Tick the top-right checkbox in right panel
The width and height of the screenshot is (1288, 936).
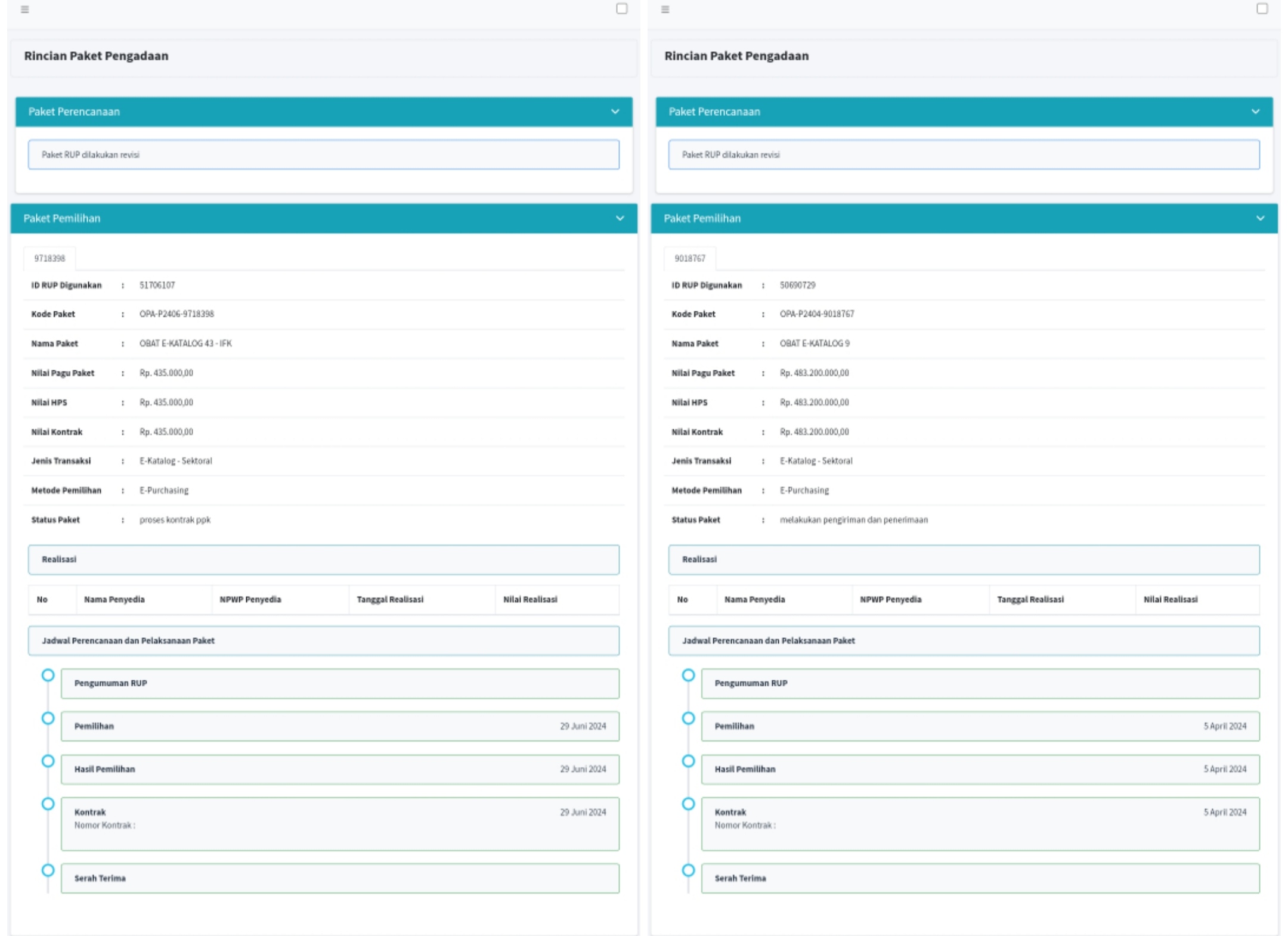click(1262, 8)
